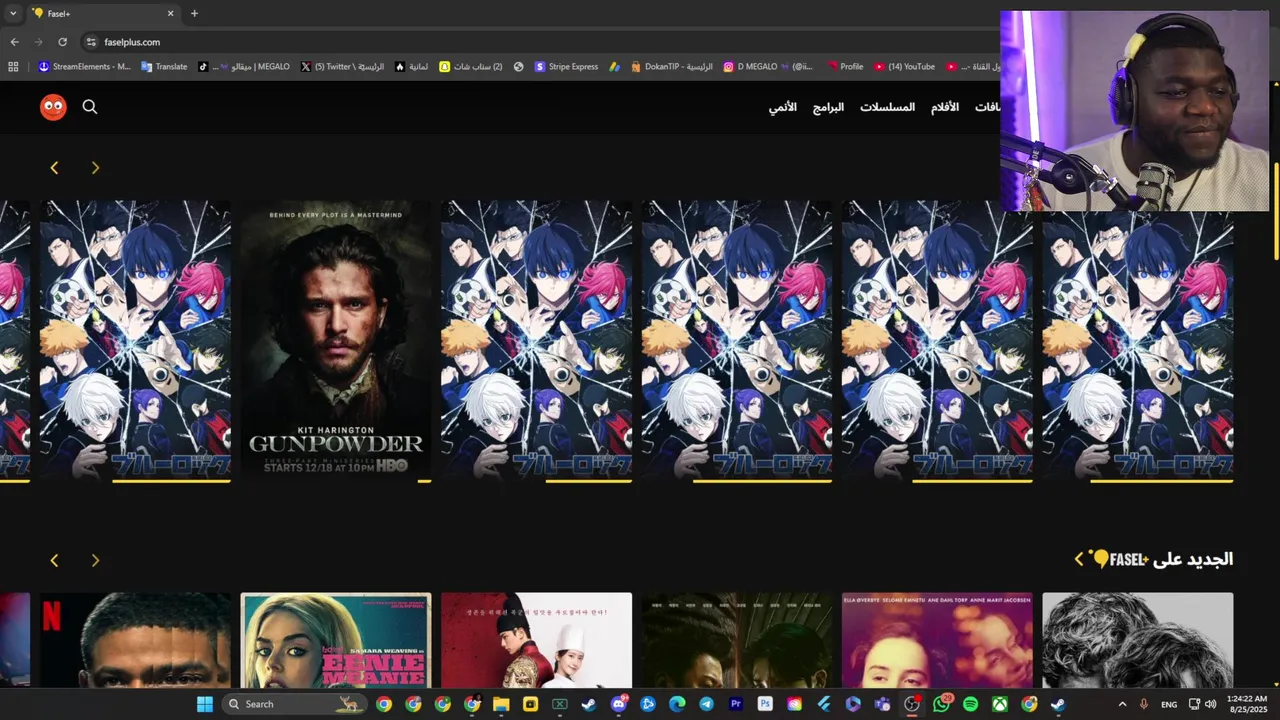Open Chrome apps grid shortcut
1280x720 pixels.
click(x=13, y=67)
